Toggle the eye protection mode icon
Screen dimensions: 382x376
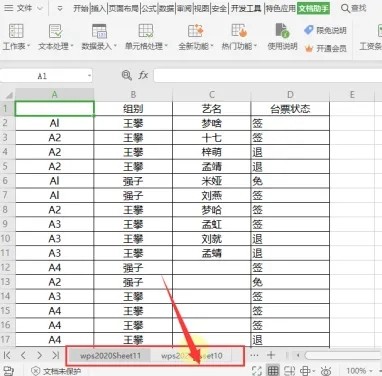tap(326, 371)
